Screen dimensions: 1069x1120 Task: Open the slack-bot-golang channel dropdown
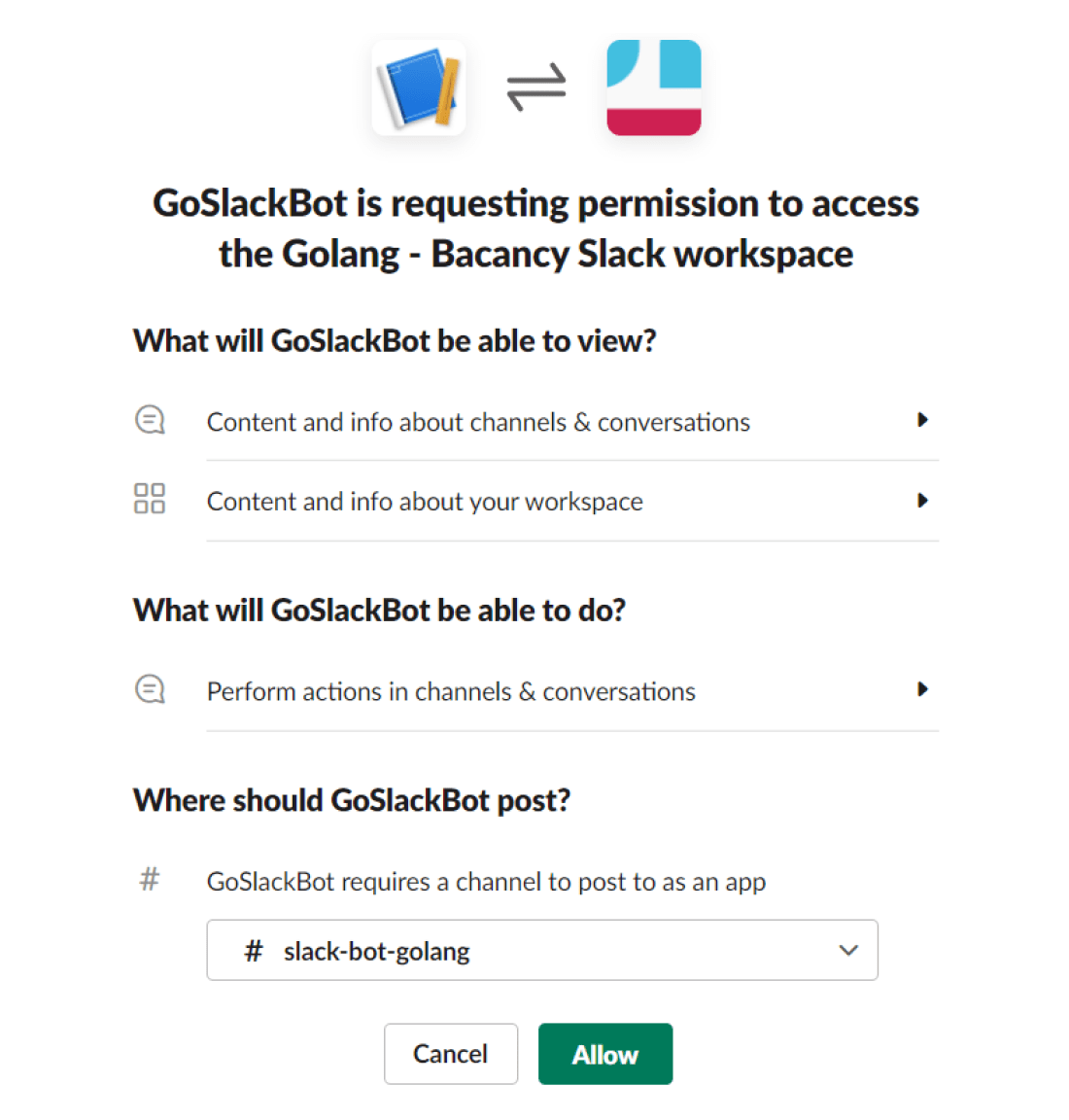point(542,950)
